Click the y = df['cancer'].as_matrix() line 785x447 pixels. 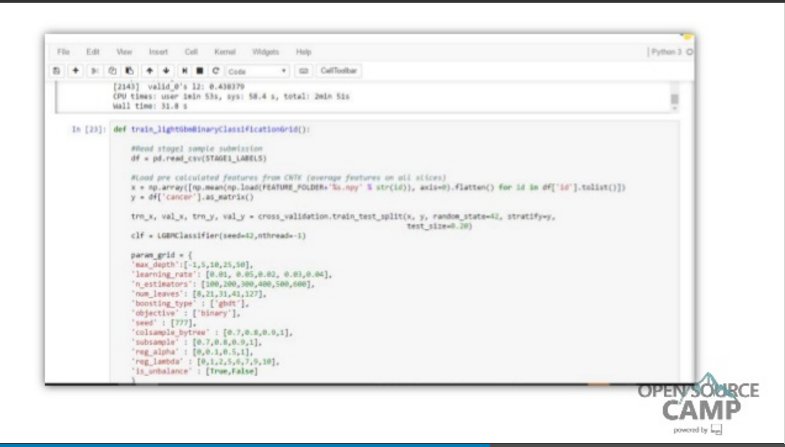tap(193, 197)
